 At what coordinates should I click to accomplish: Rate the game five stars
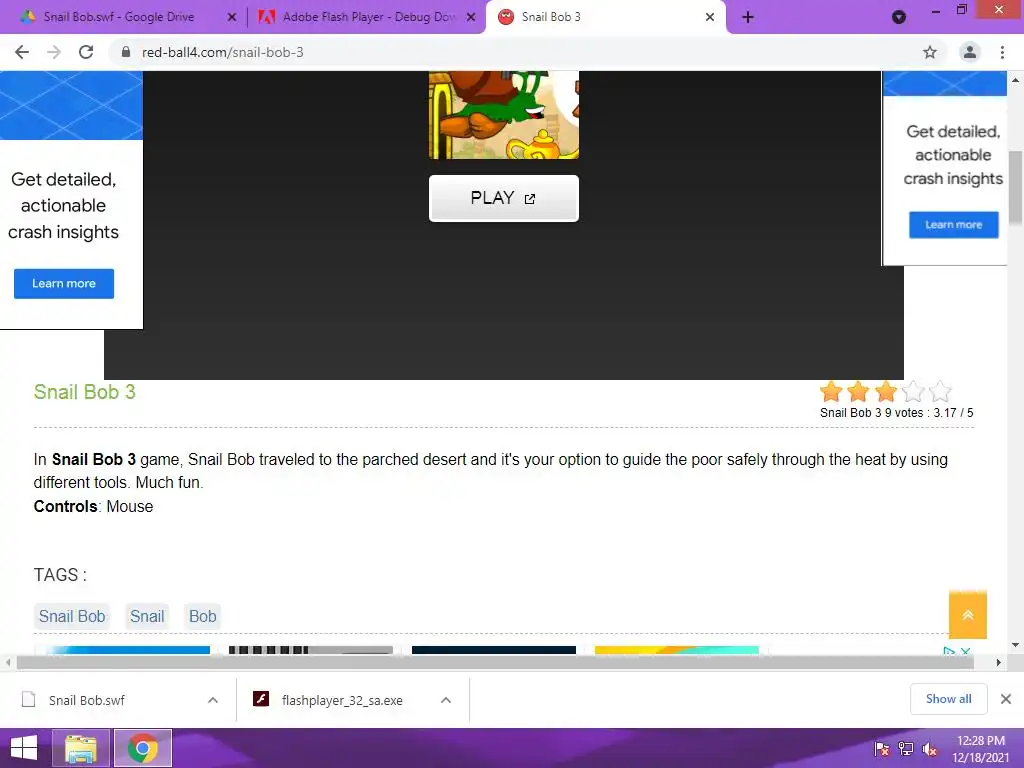click(x=940, y=392)
